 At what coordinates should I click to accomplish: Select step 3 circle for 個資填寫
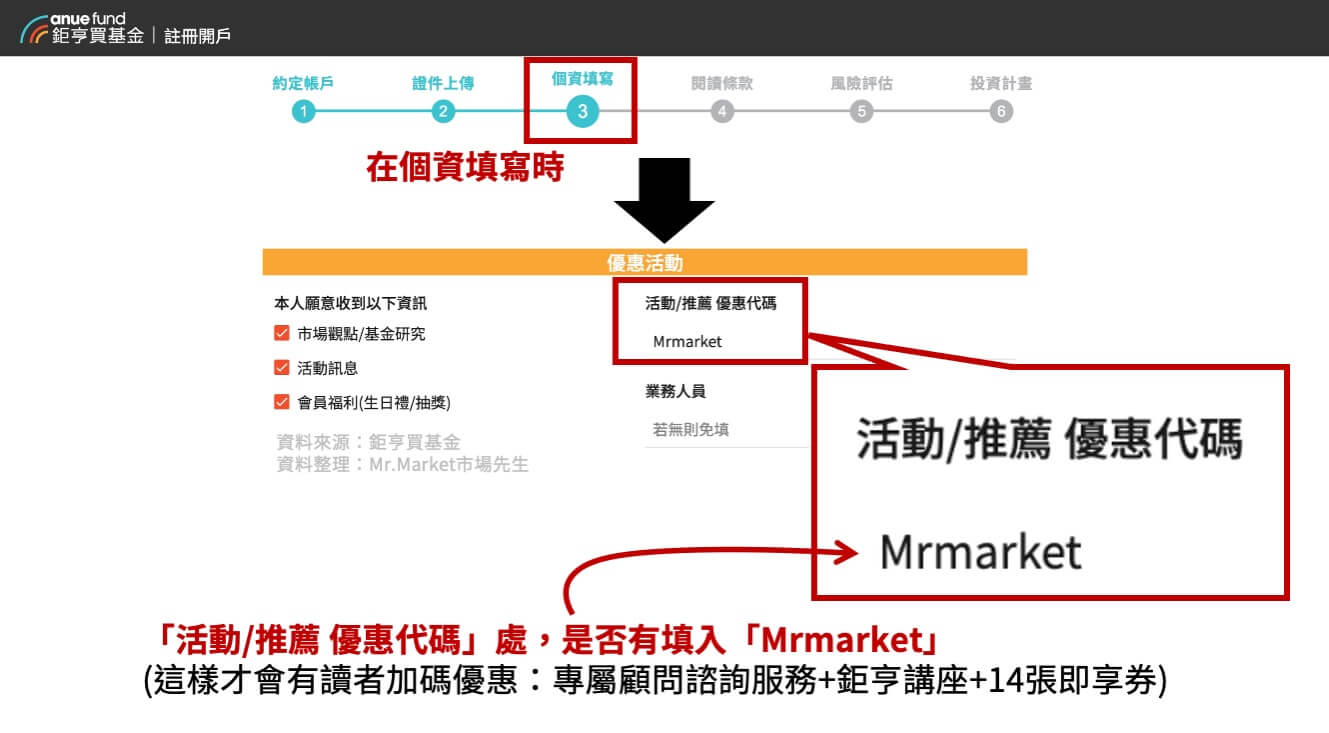pos(582,112)
